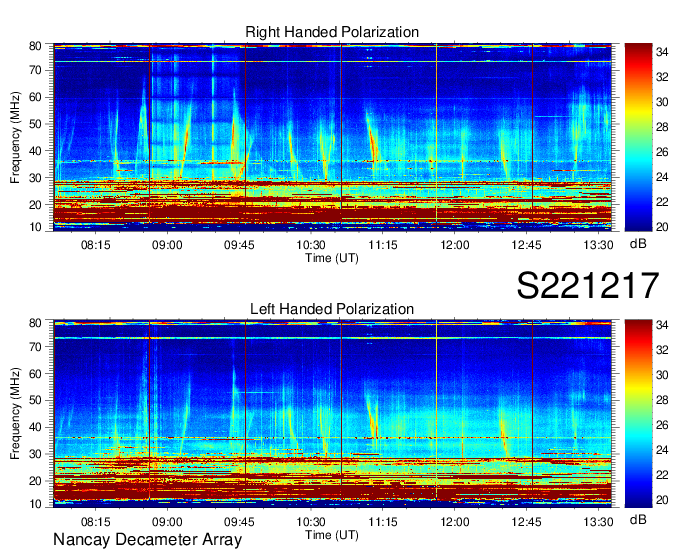Pick the 12:45 tick on Left Handed time axis
The image size is (680, 552).
pyautogui.click(x=526, y=522)
